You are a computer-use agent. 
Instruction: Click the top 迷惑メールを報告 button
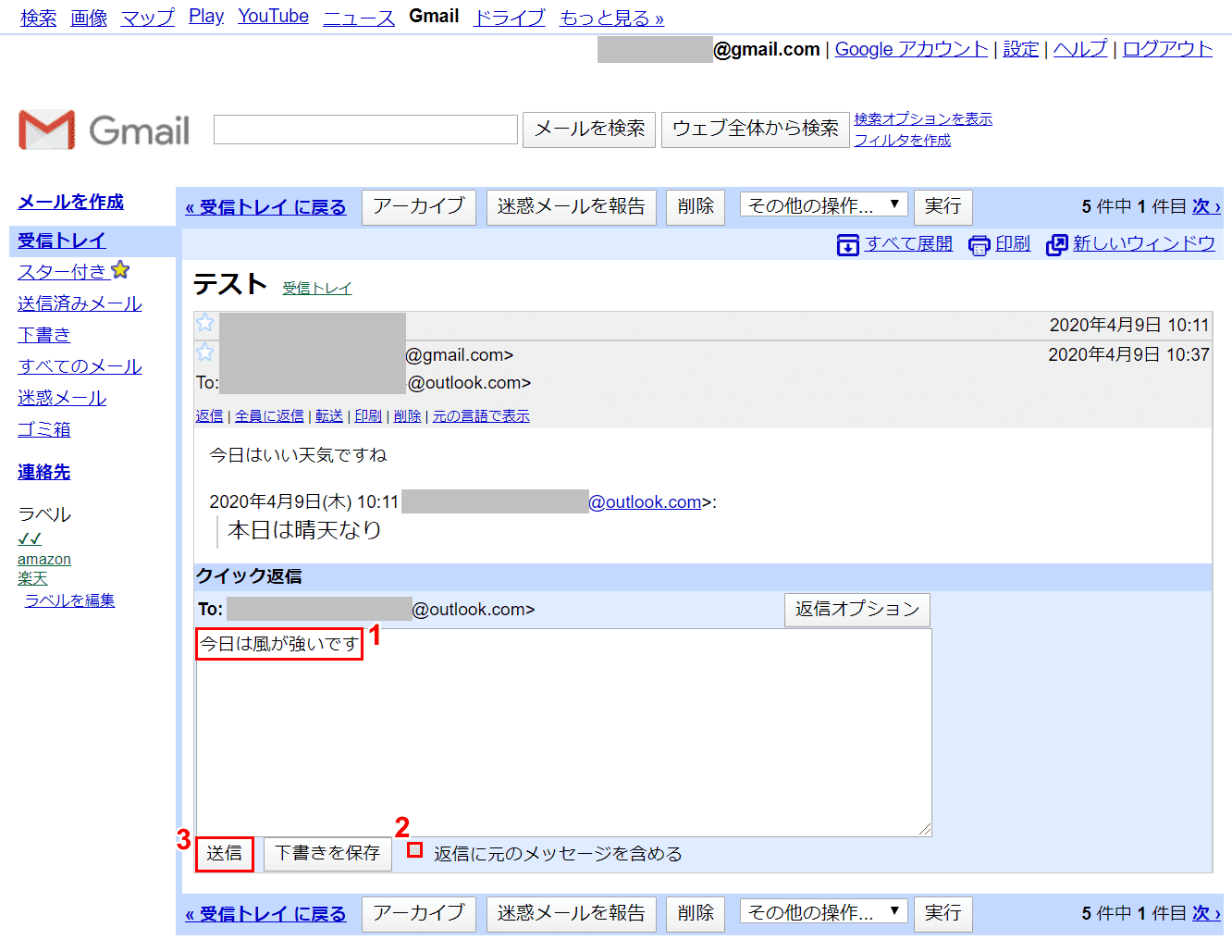572,206
